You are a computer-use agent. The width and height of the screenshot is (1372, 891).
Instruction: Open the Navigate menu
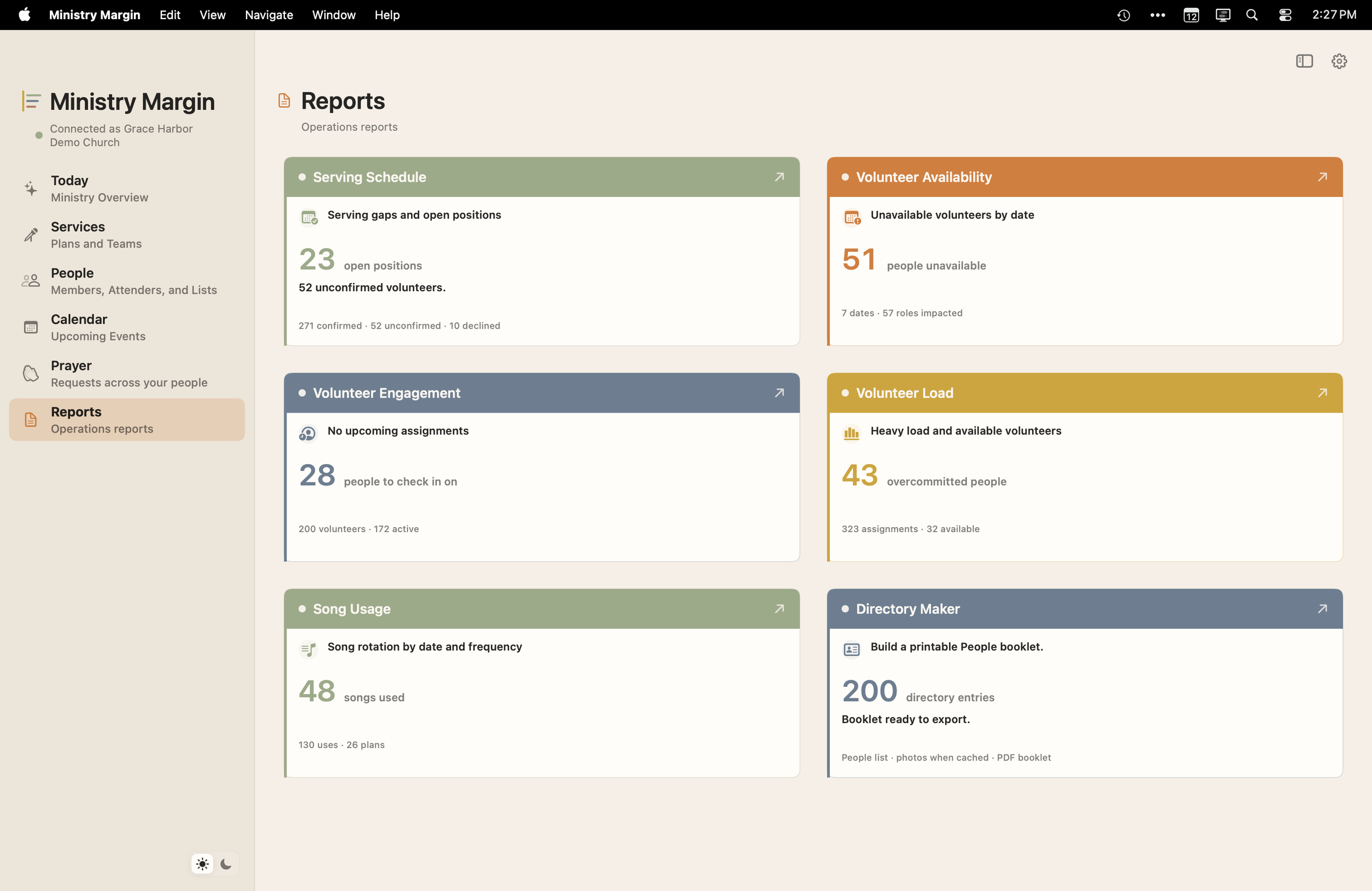[x=269, y=15]
